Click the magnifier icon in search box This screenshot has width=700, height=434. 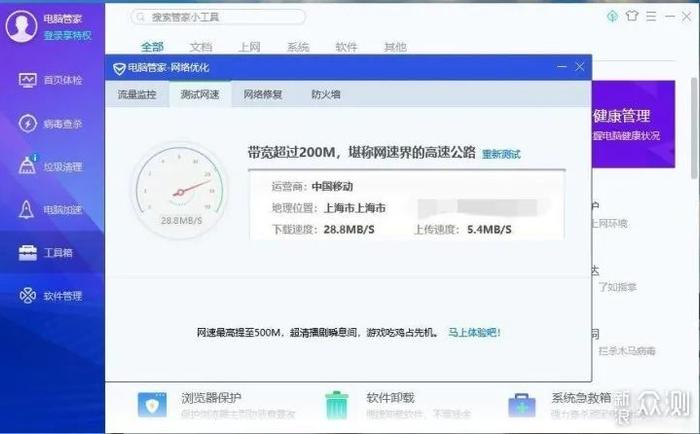[x=141, y=17]
